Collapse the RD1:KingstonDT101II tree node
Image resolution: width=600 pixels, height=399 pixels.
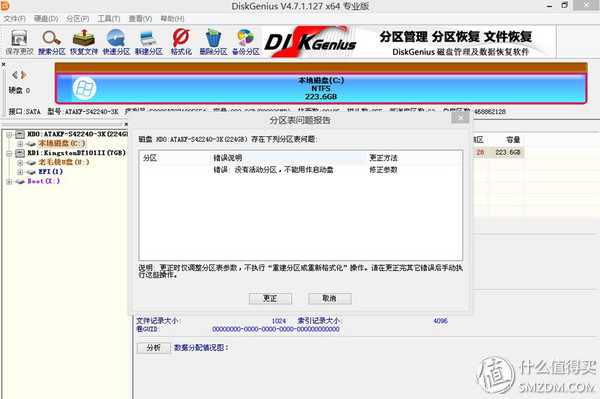click(x=9, y=153)
